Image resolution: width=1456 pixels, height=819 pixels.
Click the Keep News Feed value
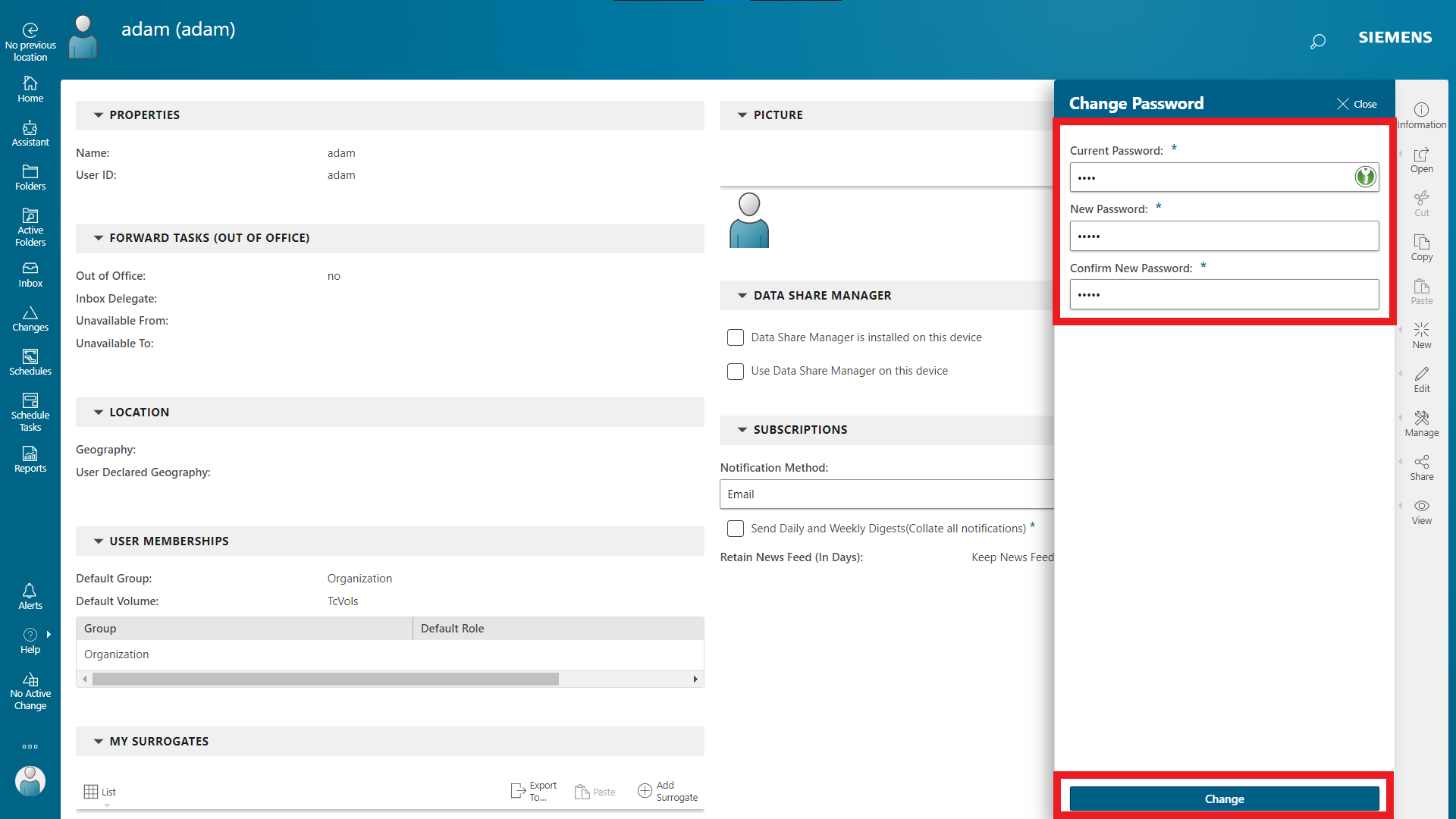1012,557
